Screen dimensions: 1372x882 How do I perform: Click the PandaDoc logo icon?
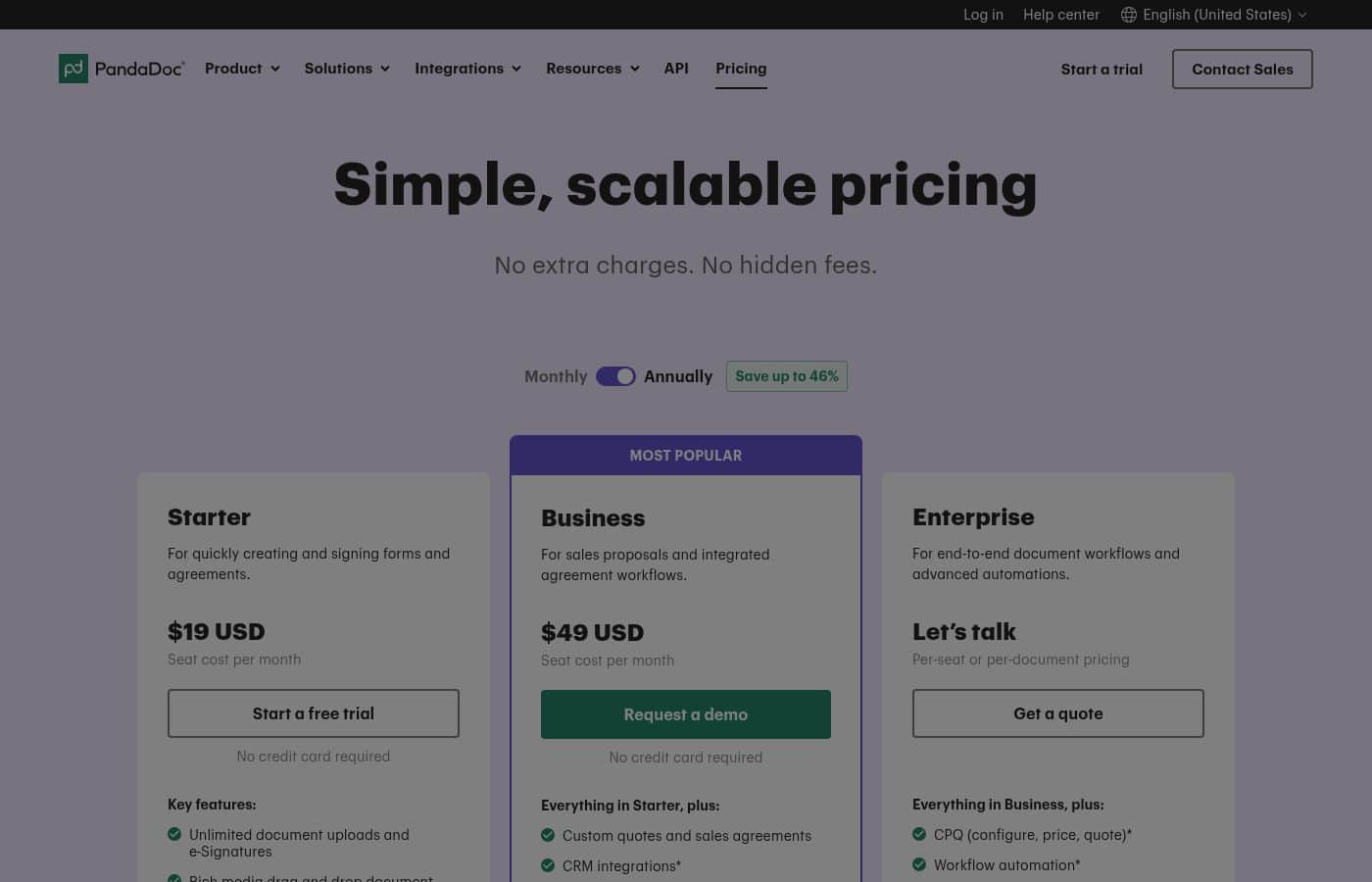pyautogui.click(x=73, y=69)
